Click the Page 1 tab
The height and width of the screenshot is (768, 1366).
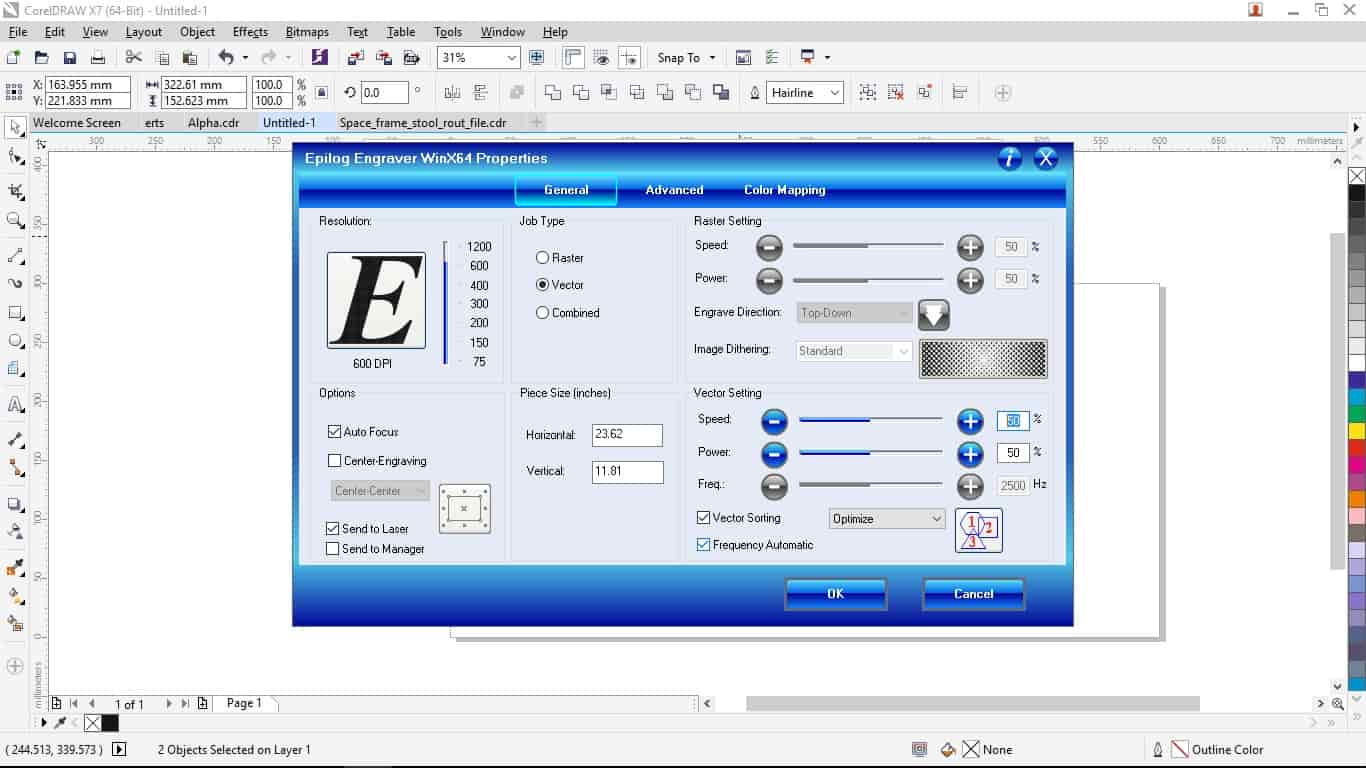click(x=244, y=704)
